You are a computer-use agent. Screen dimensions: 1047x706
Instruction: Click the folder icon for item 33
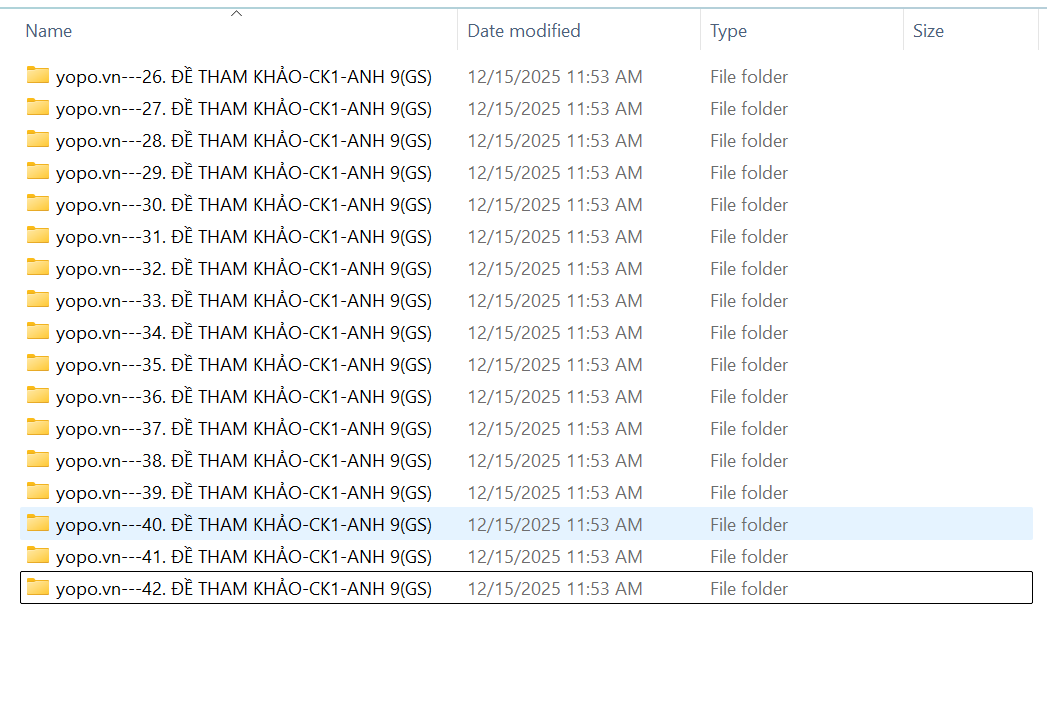[38, 300]
